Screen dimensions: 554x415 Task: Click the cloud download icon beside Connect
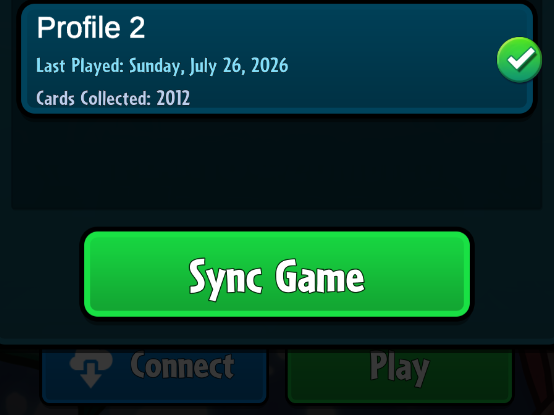click(x=91, y=368)
